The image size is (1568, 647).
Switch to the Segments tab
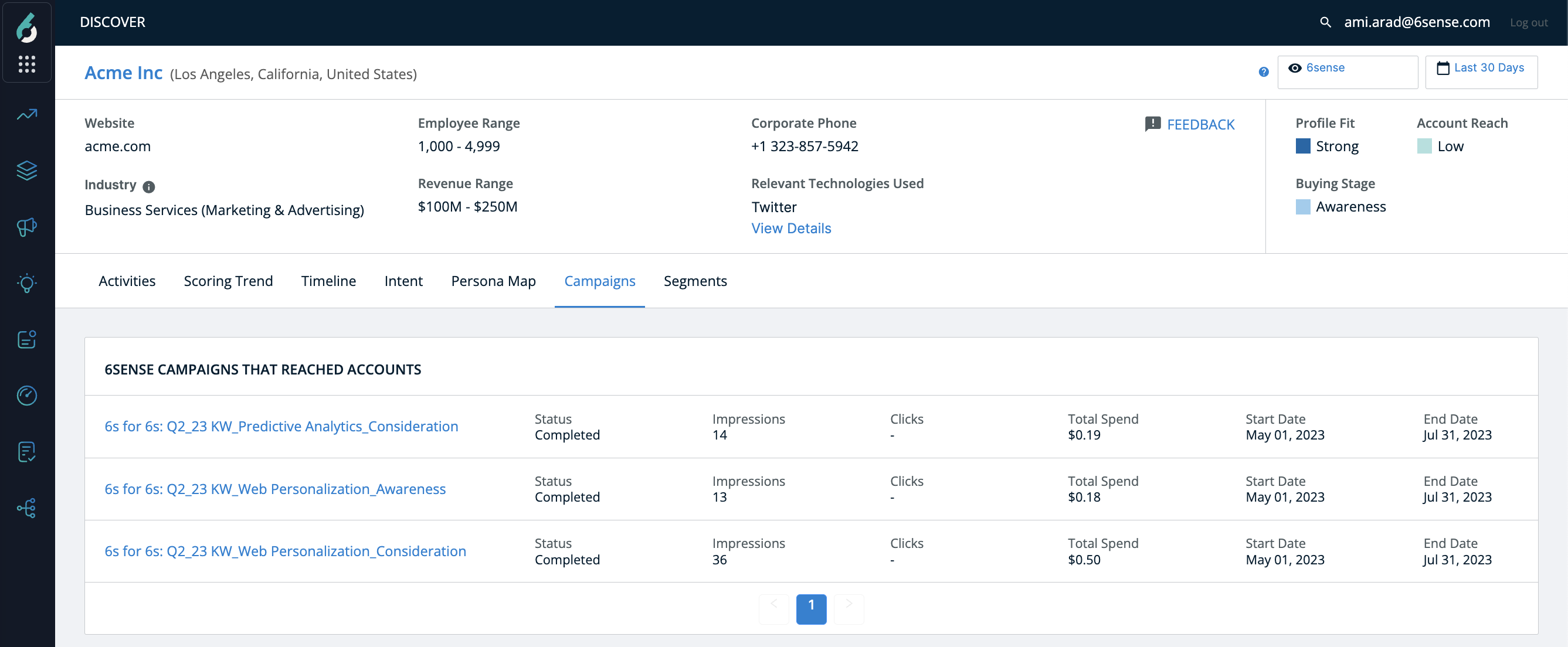(695, 281)
